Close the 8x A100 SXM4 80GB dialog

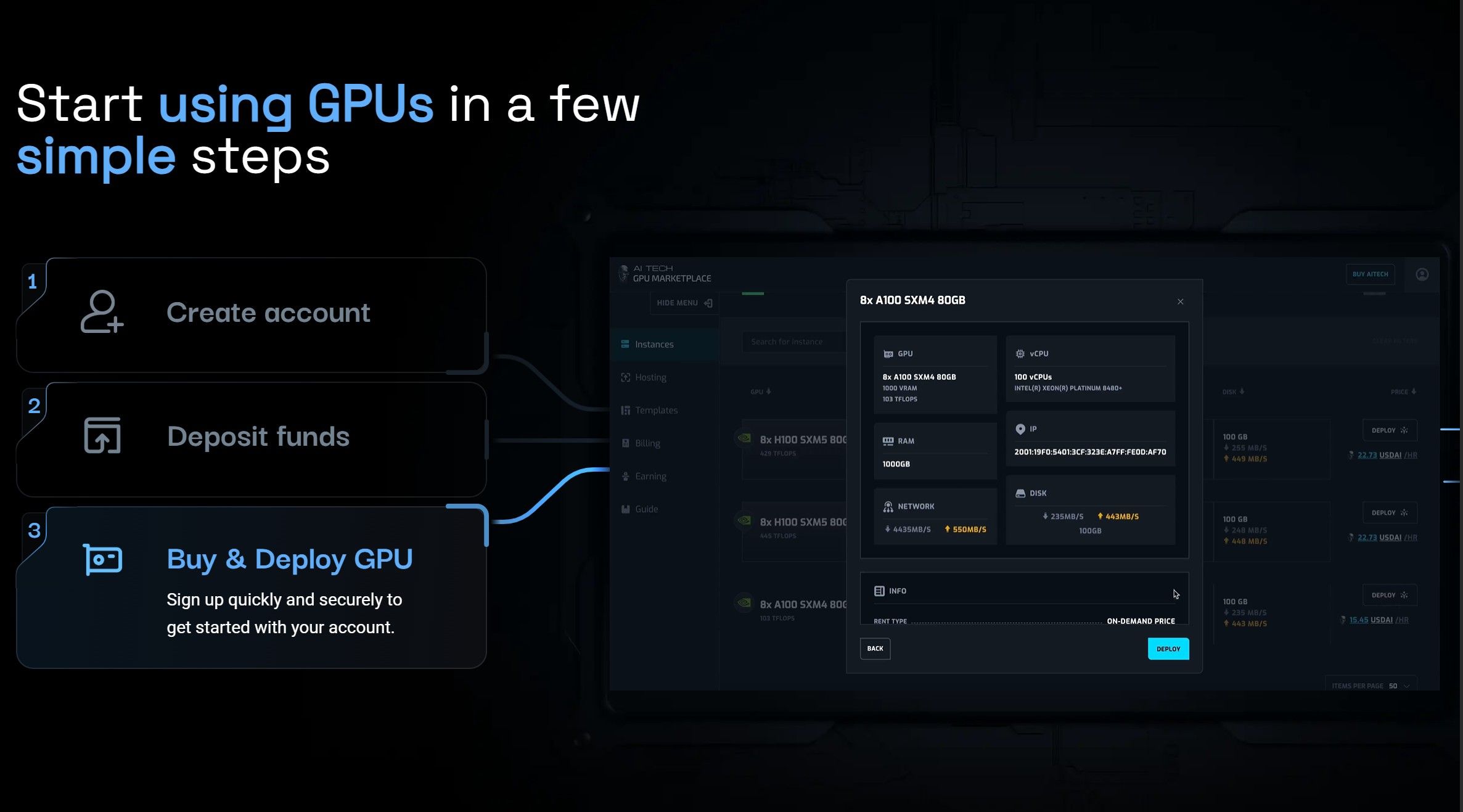[1180, 301]
